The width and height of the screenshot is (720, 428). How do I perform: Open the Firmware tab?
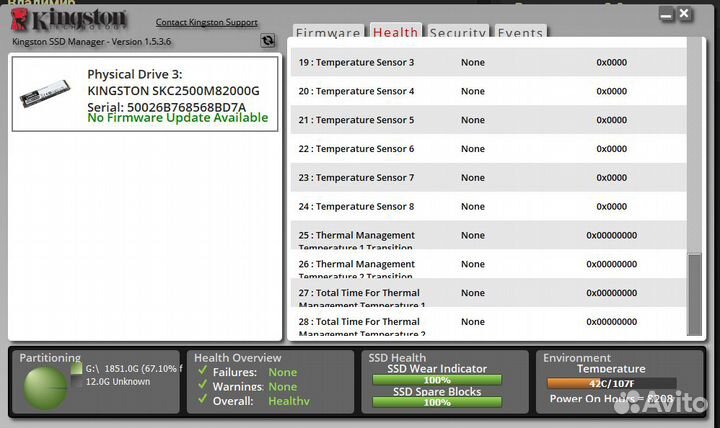(328, 33)
